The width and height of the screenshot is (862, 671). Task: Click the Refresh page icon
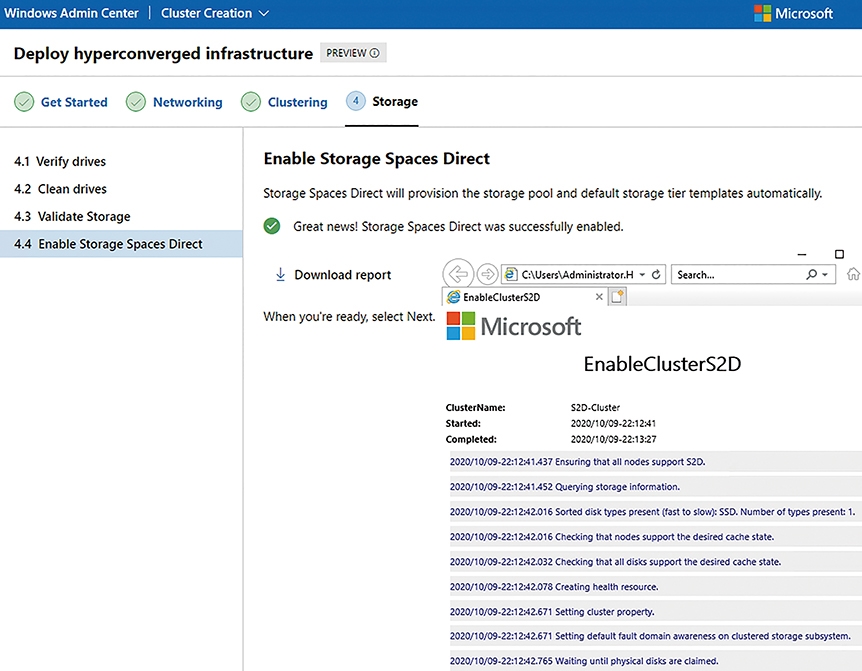pos(656,274)
